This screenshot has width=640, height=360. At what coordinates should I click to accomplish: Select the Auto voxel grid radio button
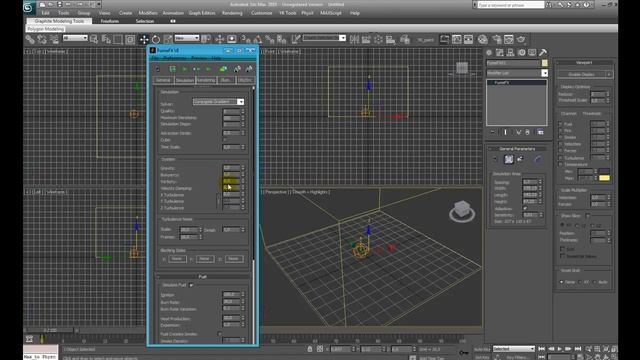click(x=595, y=282)
